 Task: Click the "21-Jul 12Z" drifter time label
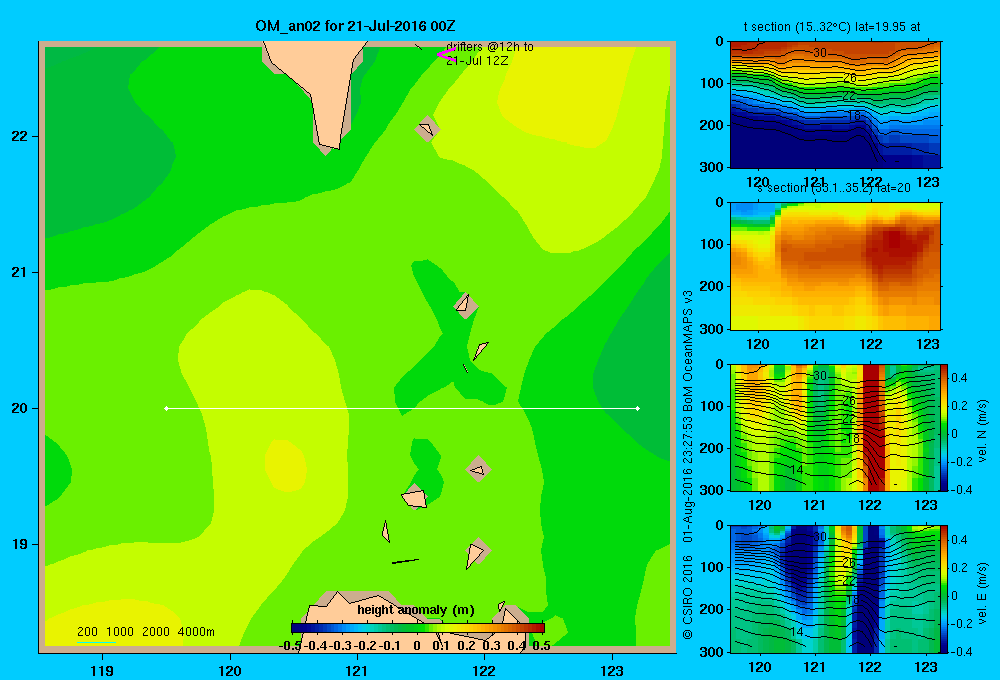[477, 61]
